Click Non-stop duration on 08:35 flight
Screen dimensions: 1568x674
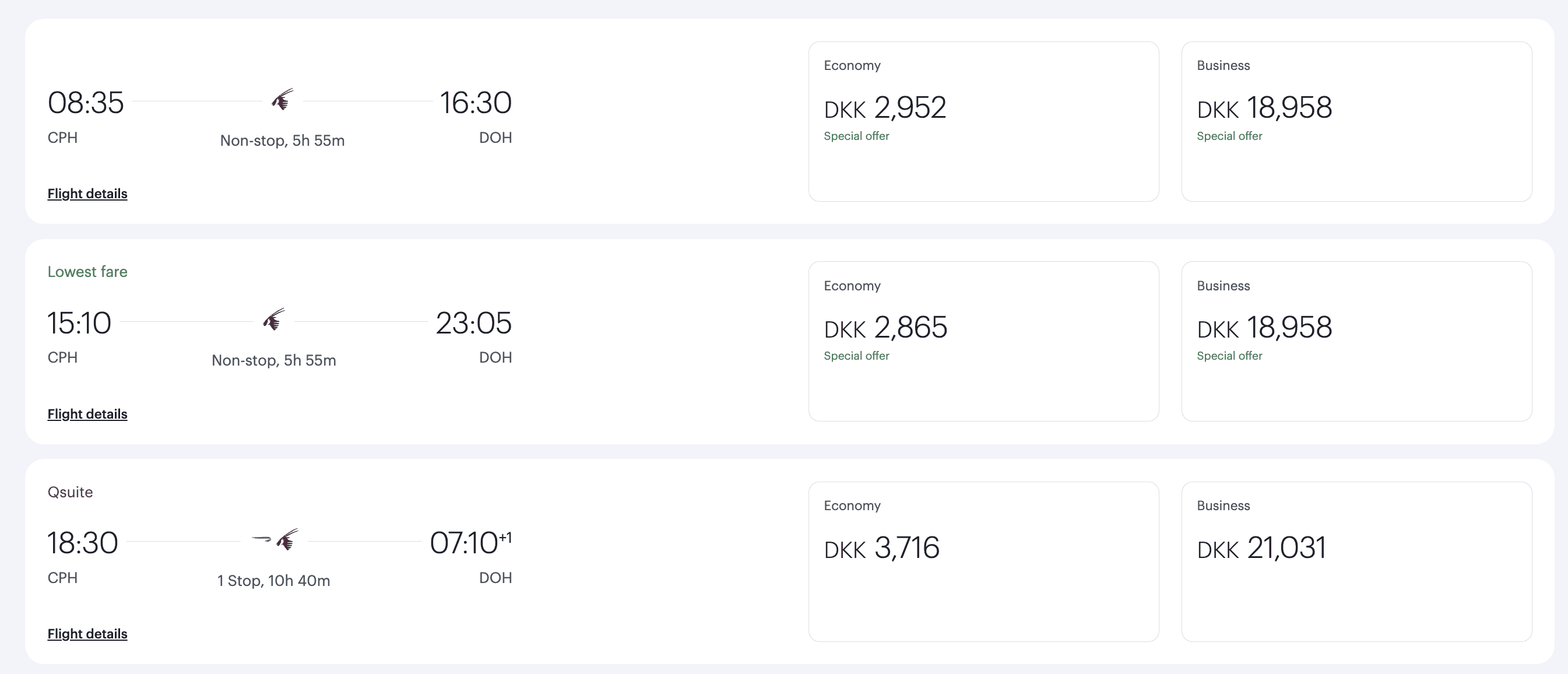[x=283, y=141]
